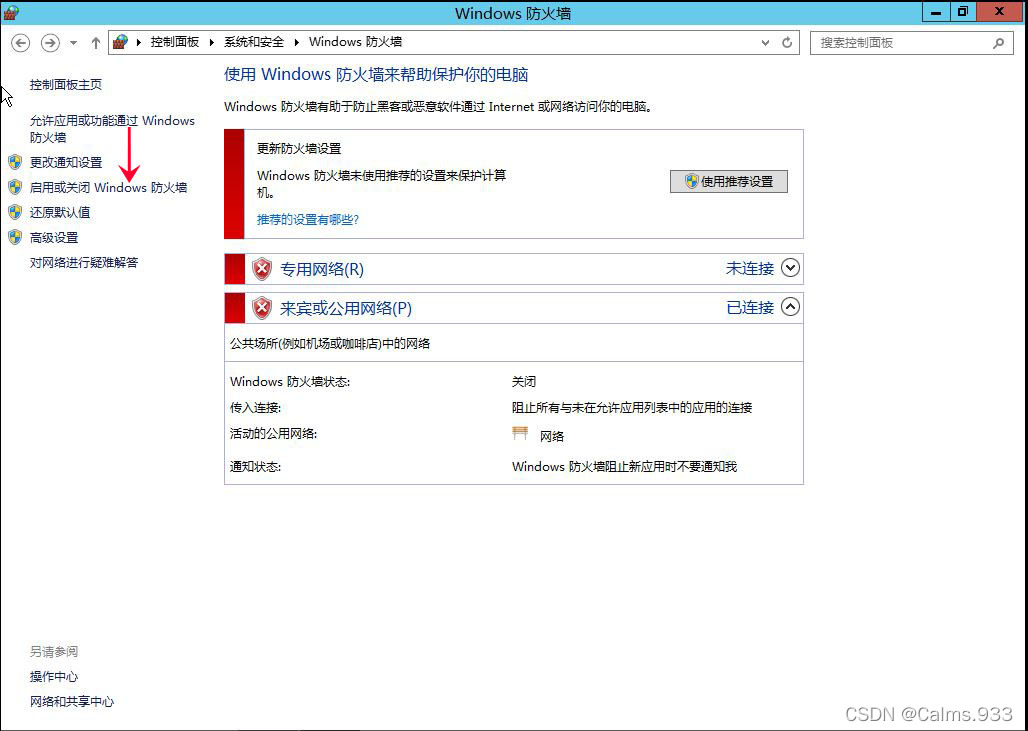Screen dimensions: 1028x731
Task: Click the search magnifier icon
Action: [x=998, y=43]
